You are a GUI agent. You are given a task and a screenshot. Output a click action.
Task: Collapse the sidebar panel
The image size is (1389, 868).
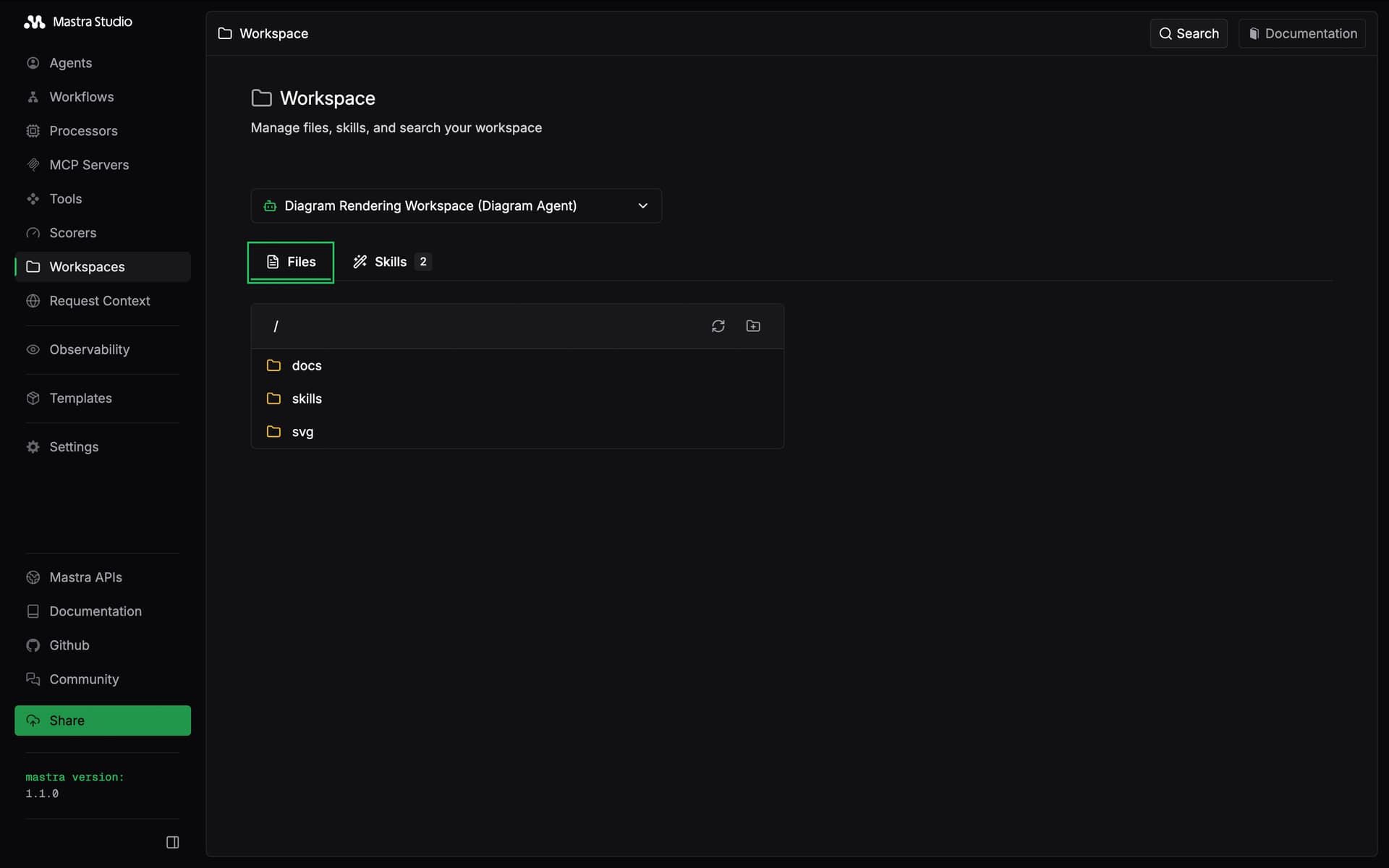click(x=173, y=841)
